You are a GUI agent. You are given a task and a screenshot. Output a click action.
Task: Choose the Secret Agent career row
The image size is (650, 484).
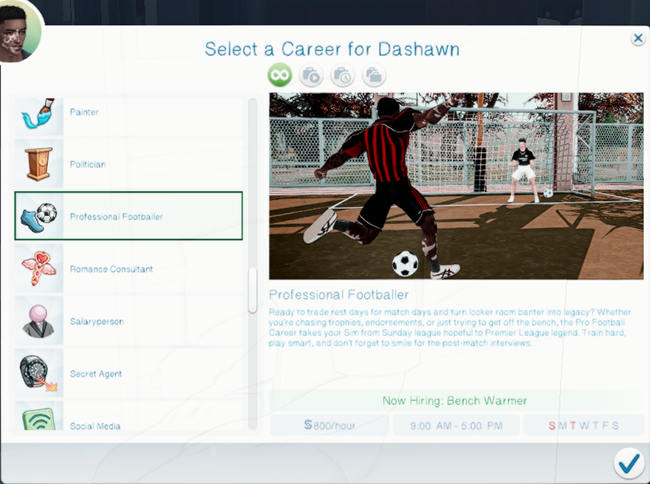pyautogui.click(x=129, y=373)
